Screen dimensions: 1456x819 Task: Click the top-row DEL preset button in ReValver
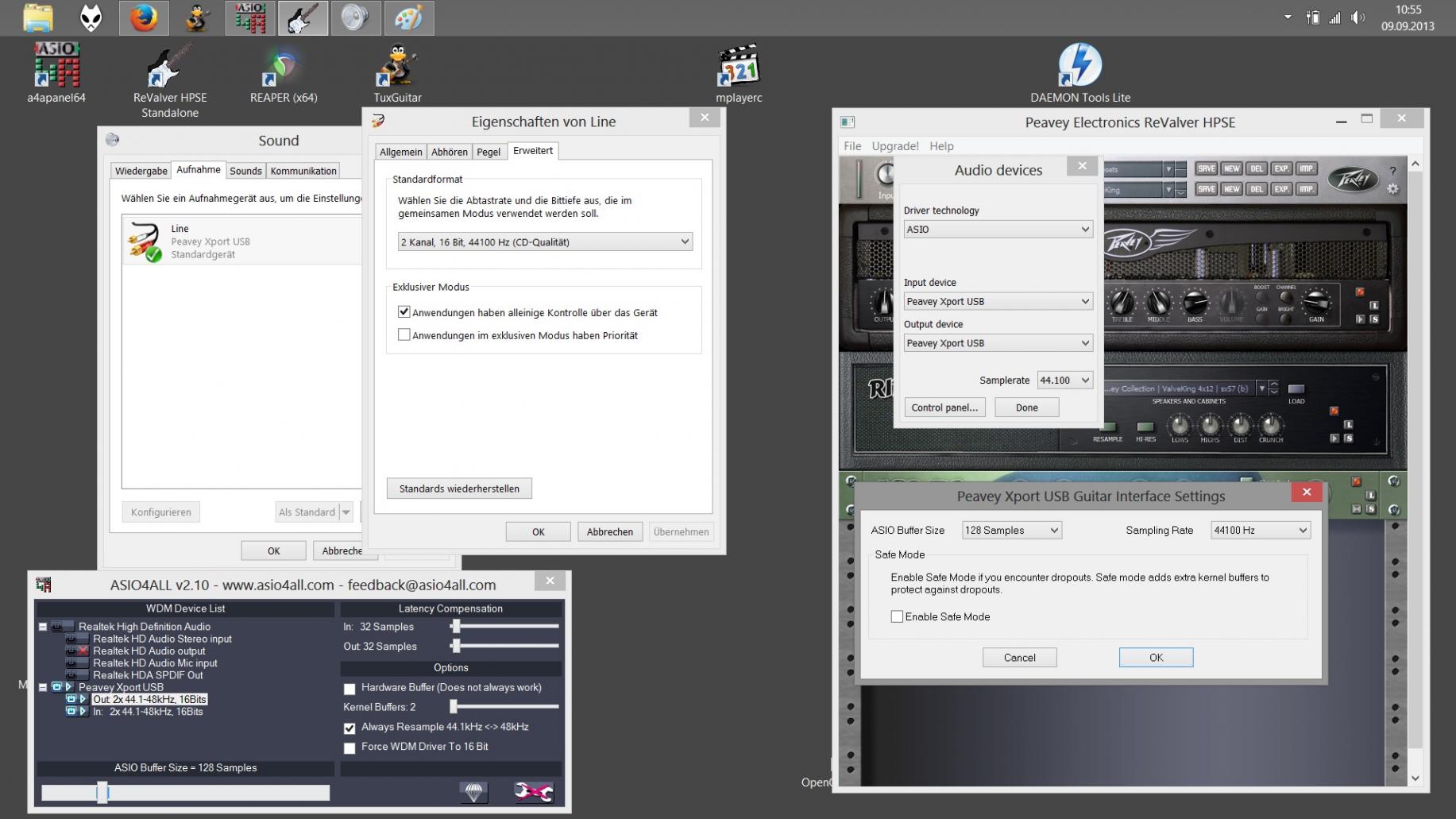pos(1257,168)
